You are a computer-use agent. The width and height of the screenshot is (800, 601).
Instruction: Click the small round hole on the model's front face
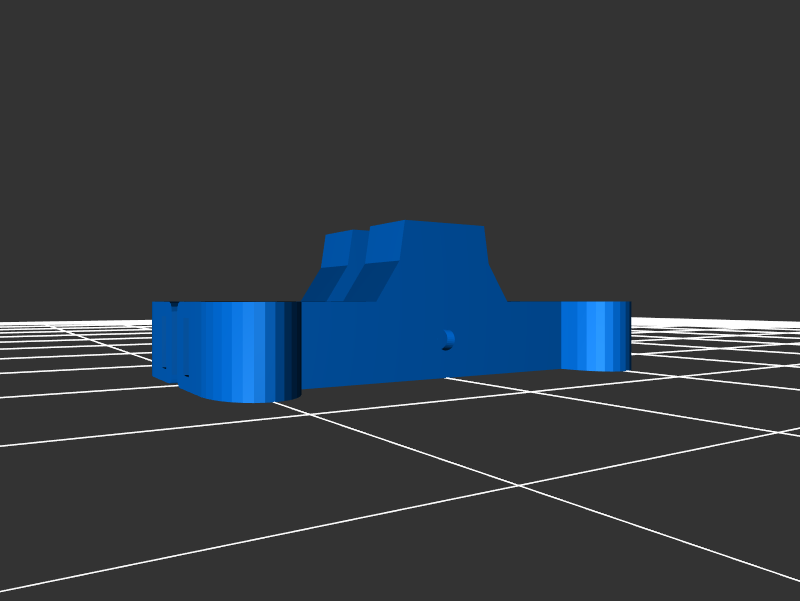coord(448,340)
